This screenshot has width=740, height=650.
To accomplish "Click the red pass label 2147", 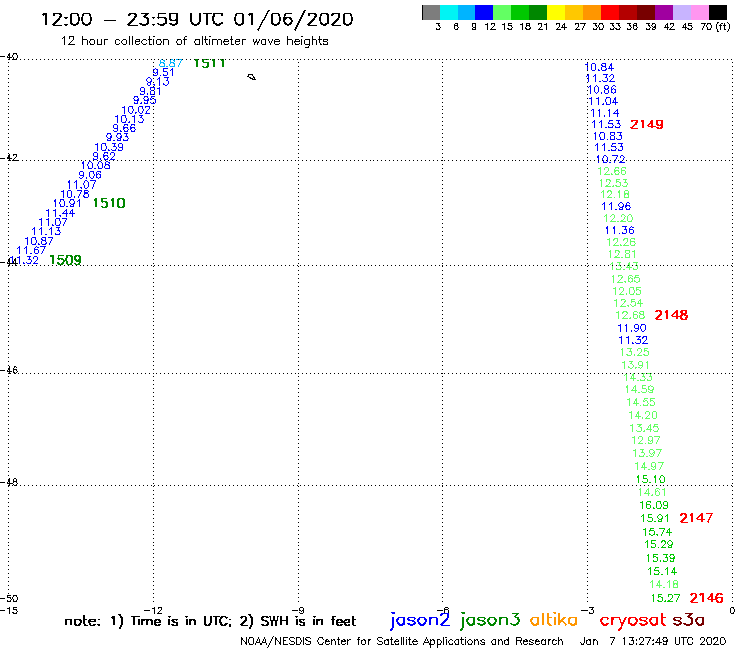I will click(x=696, y=518).
